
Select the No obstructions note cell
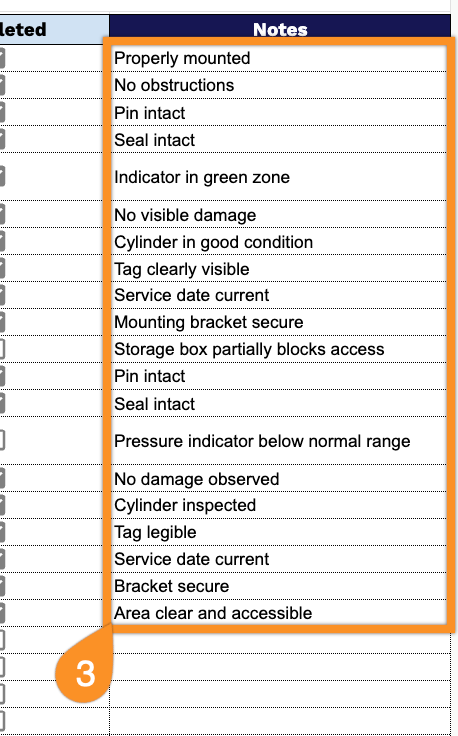pyautogui.click(x=280, y=85)
